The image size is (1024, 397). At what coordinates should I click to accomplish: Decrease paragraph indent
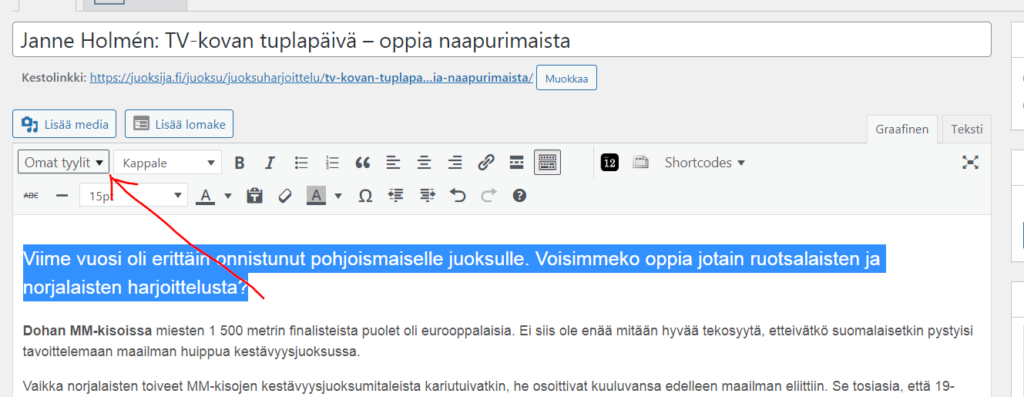pos(396,195)
